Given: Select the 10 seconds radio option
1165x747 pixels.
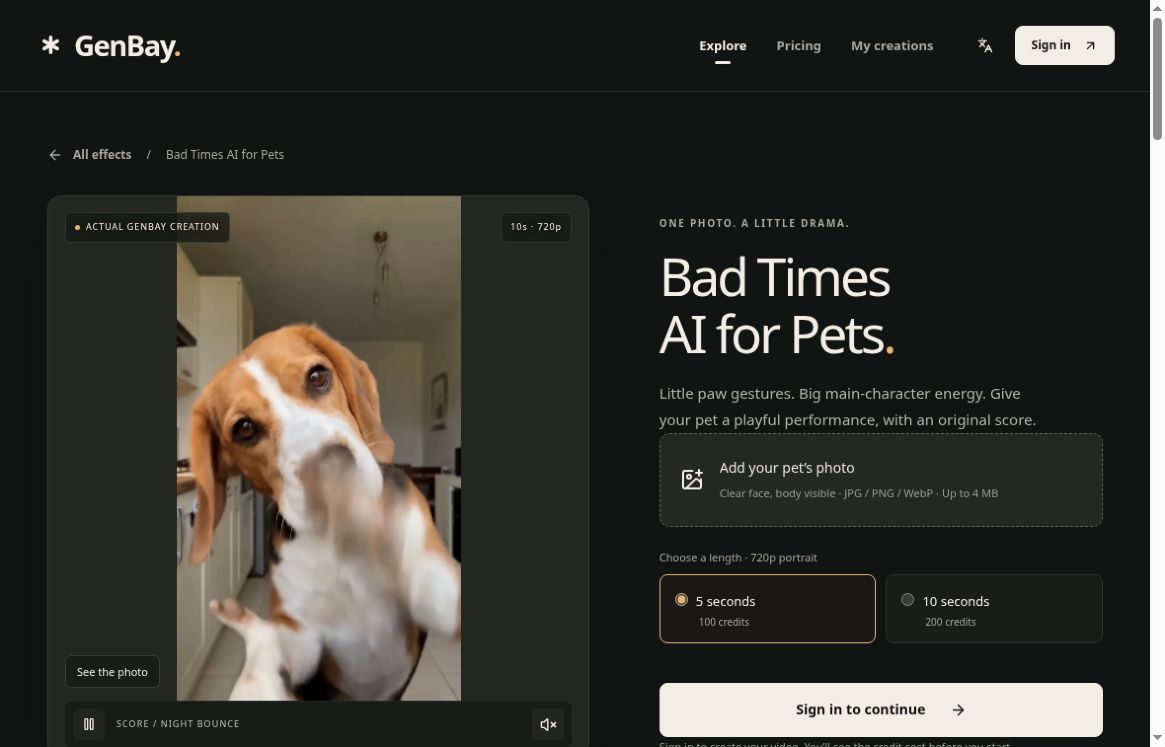Looking at the screenshot, I should tap(907, 600).
